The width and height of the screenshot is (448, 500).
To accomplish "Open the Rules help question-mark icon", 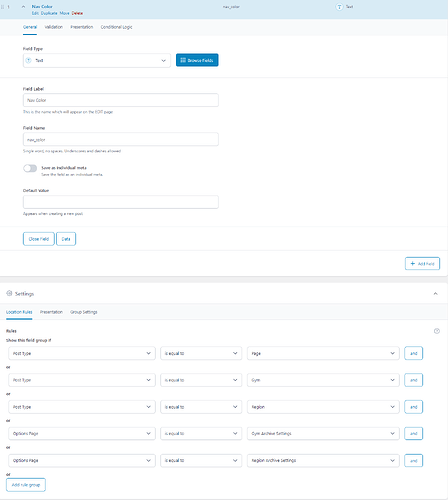I will point(437,331).
